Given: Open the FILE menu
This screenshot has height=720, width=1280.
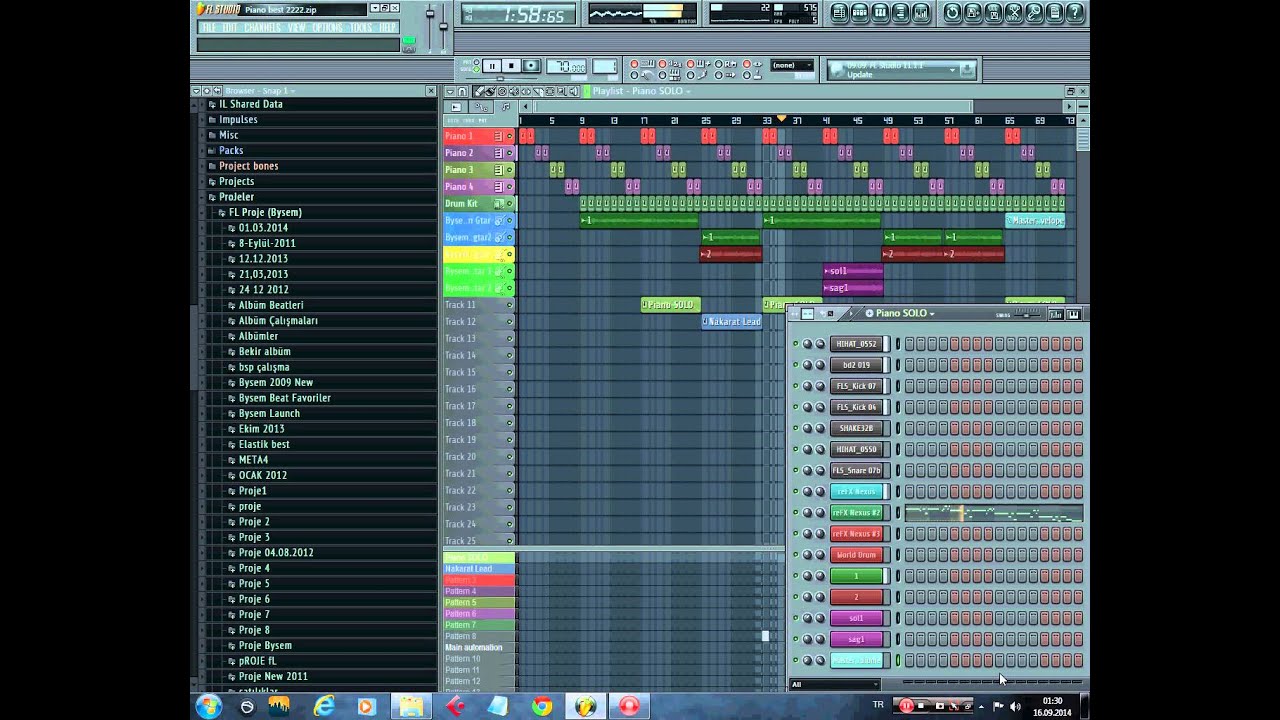Looking at the screenshot, I should [x=208, y=27].
